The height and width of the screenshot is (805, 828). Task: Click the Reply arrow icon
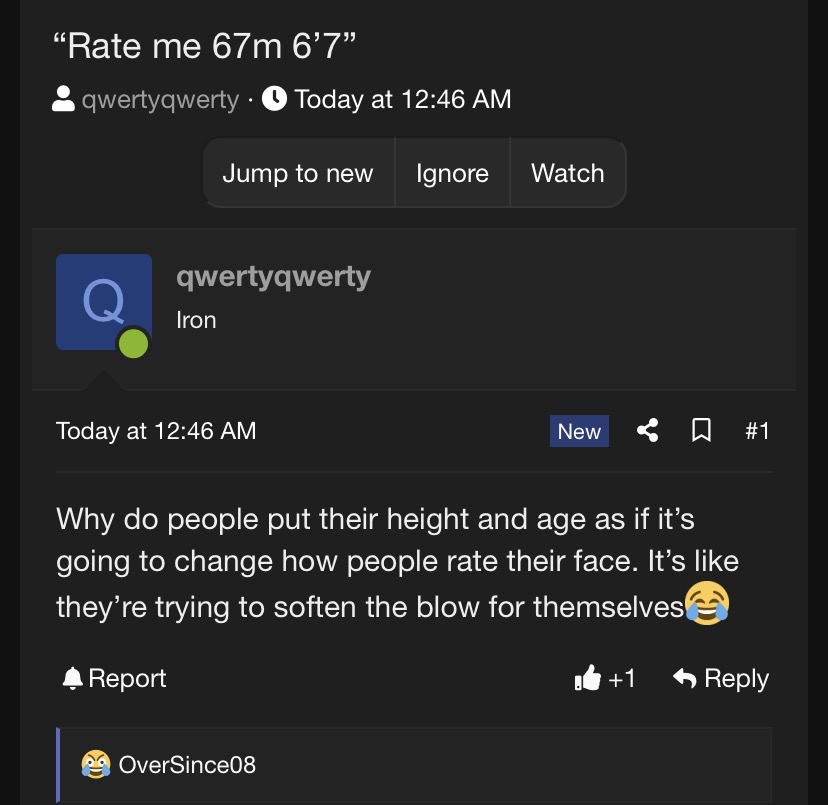pyautogui.click(x=685, y=679)
